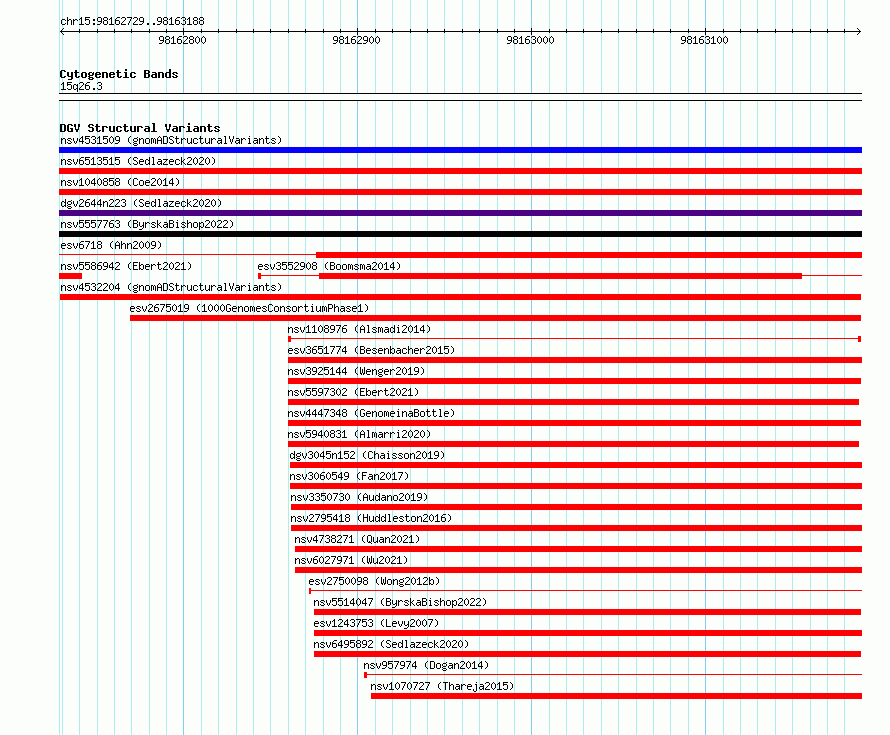Click ruler position 98162900
This screenshot has width=890, height=735.
click(x=356, y=40)
